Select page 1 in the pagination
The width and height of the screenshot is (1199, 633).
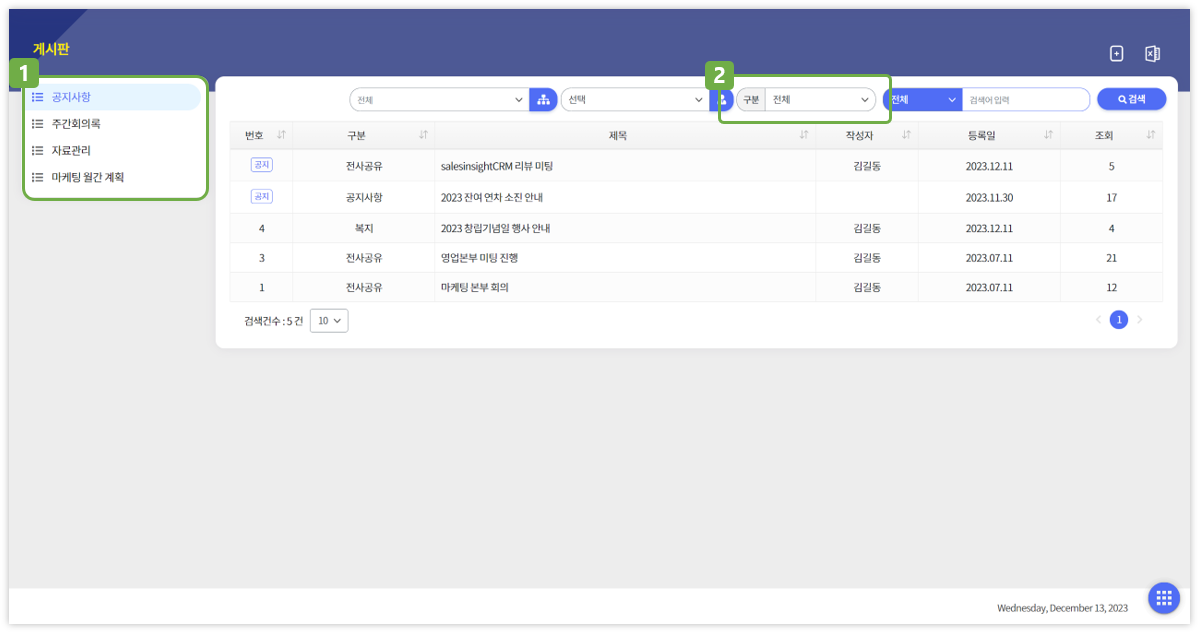1119,320
